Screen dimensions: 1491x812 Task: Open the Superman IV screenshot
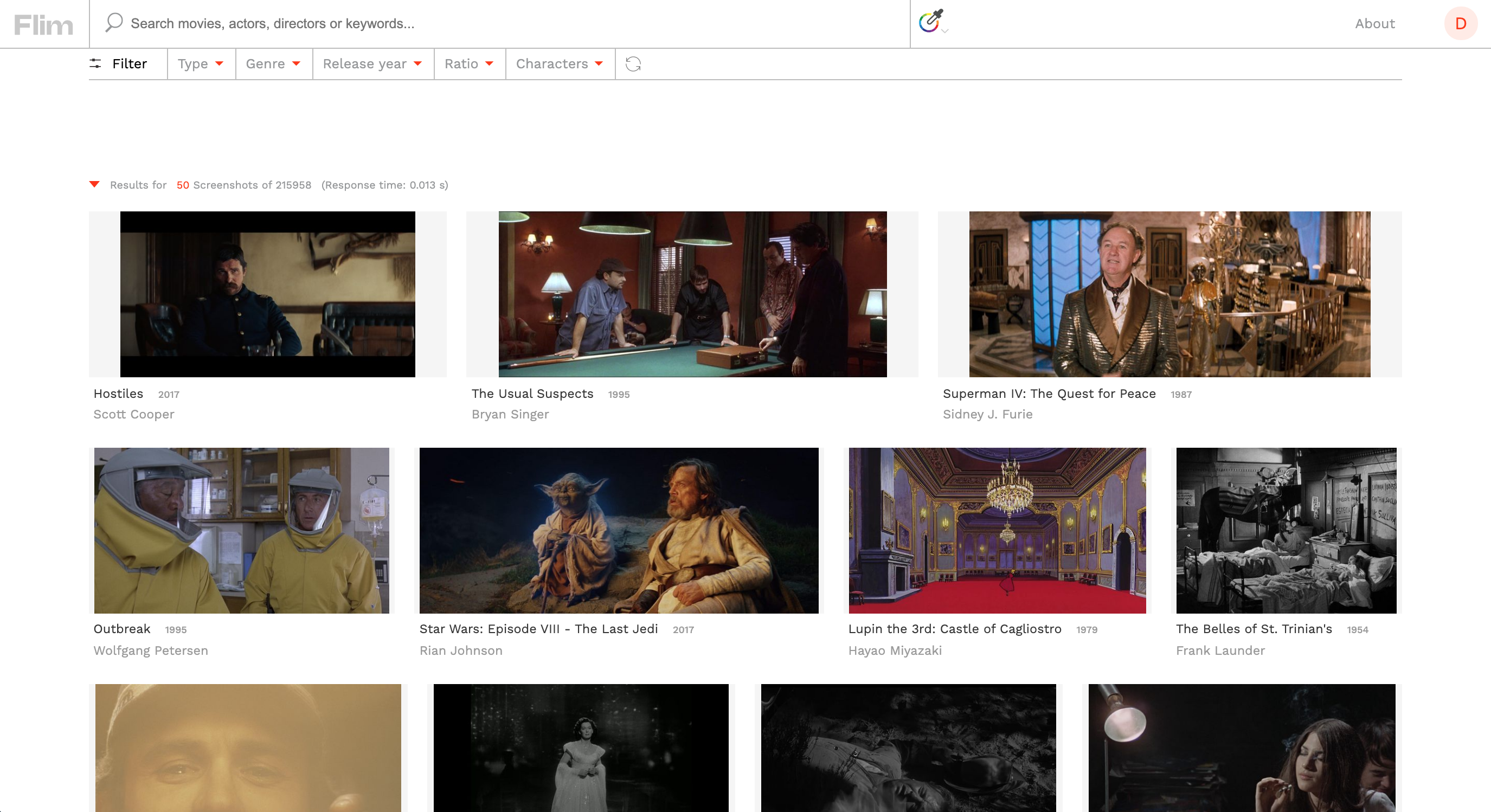point(1169,294)
